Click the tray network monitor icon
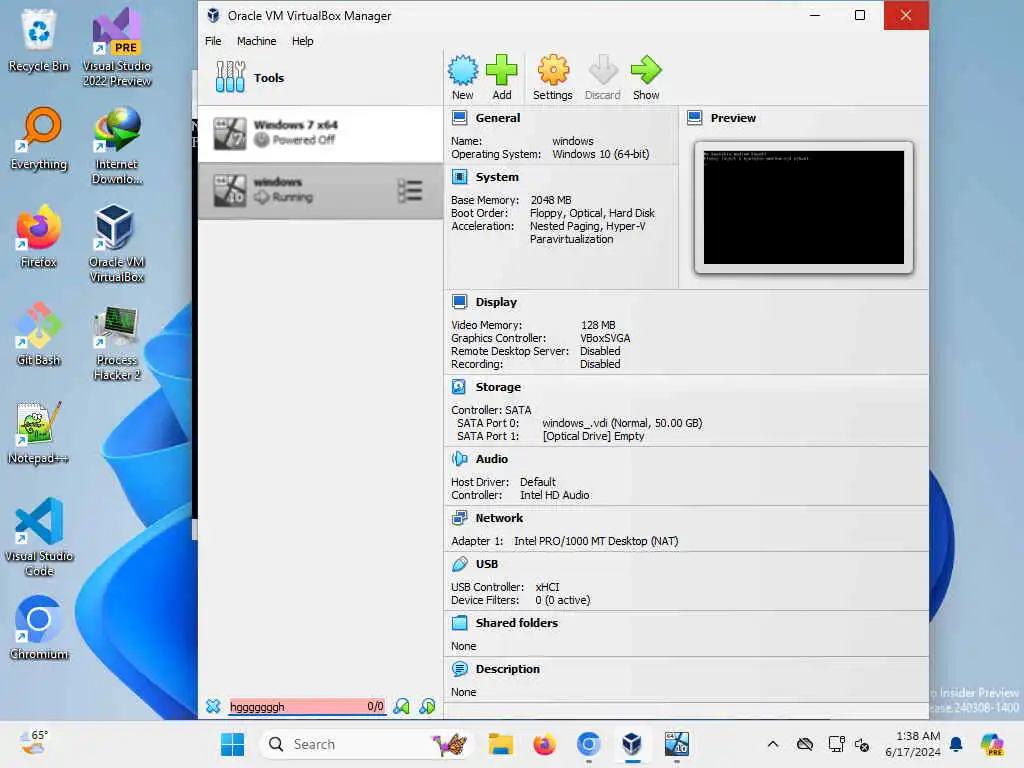 [x=836, y=744]
